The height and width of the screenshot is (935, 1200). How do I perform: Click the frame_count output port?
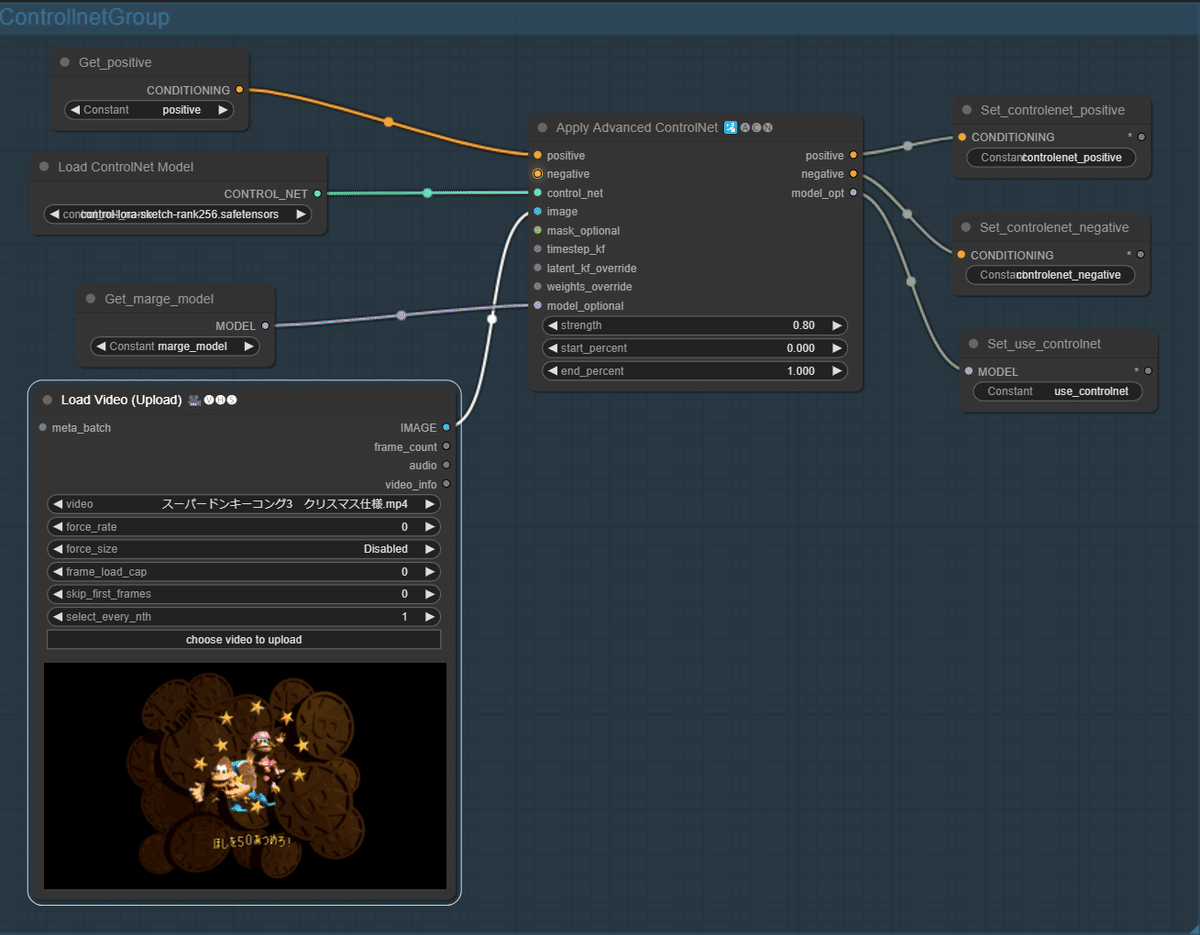(446, 447)
